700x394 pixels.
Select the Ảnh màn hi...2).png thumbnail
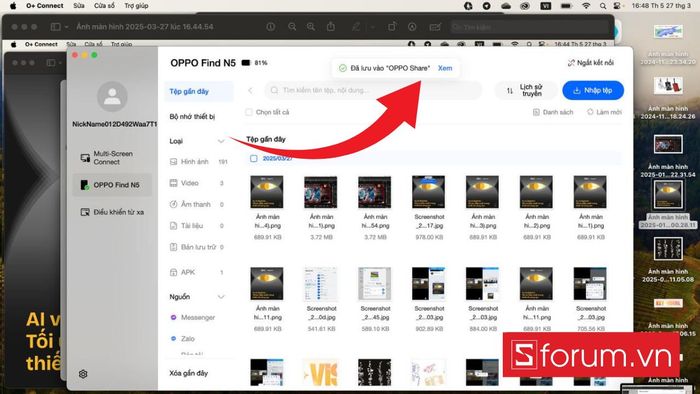pyautogui.click(x=536, y=192)
